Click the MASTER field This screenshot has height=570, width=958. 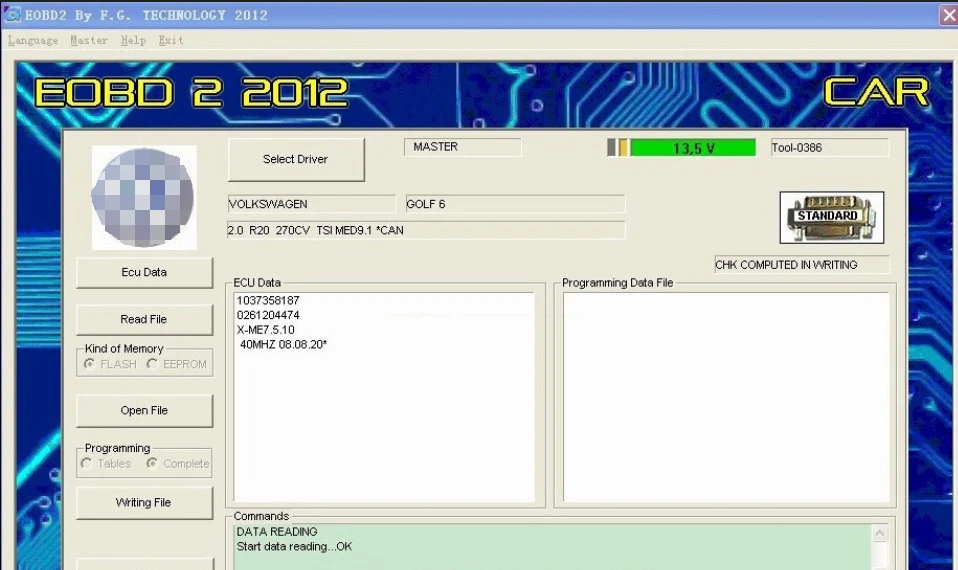[463, 147]
